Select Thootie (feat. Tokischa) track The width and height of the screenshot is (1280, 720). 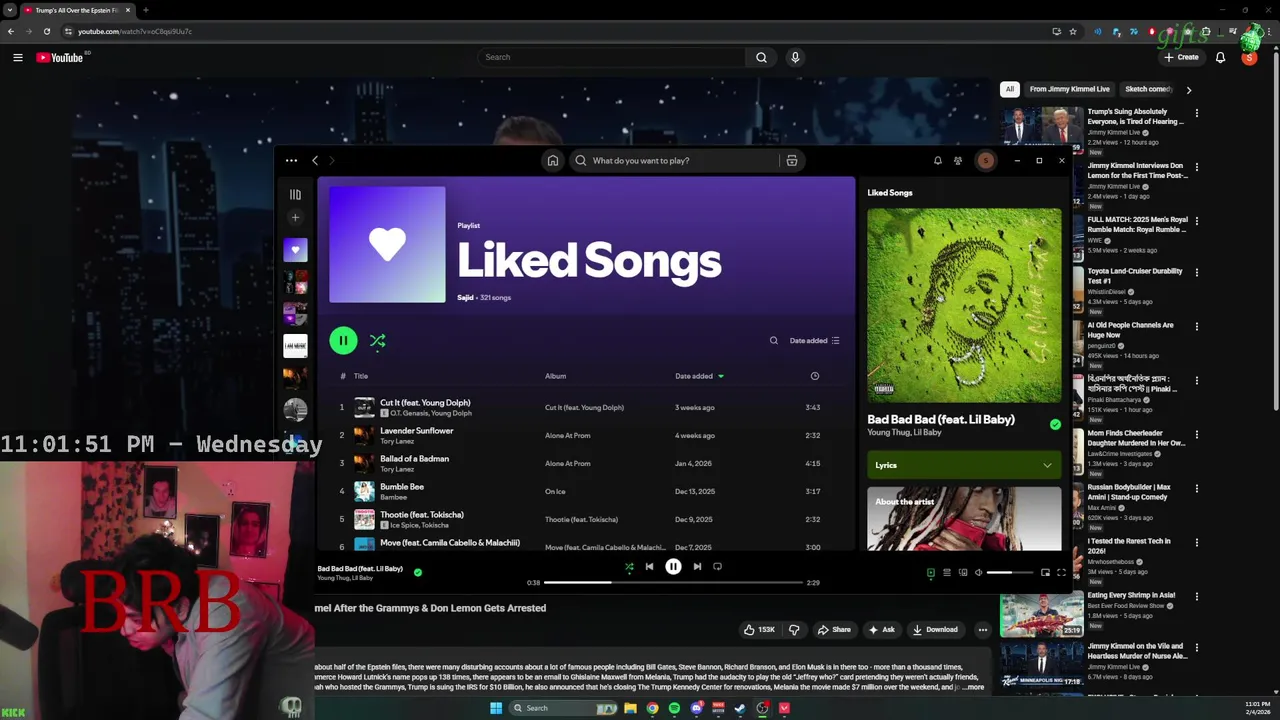coord(585,519)
